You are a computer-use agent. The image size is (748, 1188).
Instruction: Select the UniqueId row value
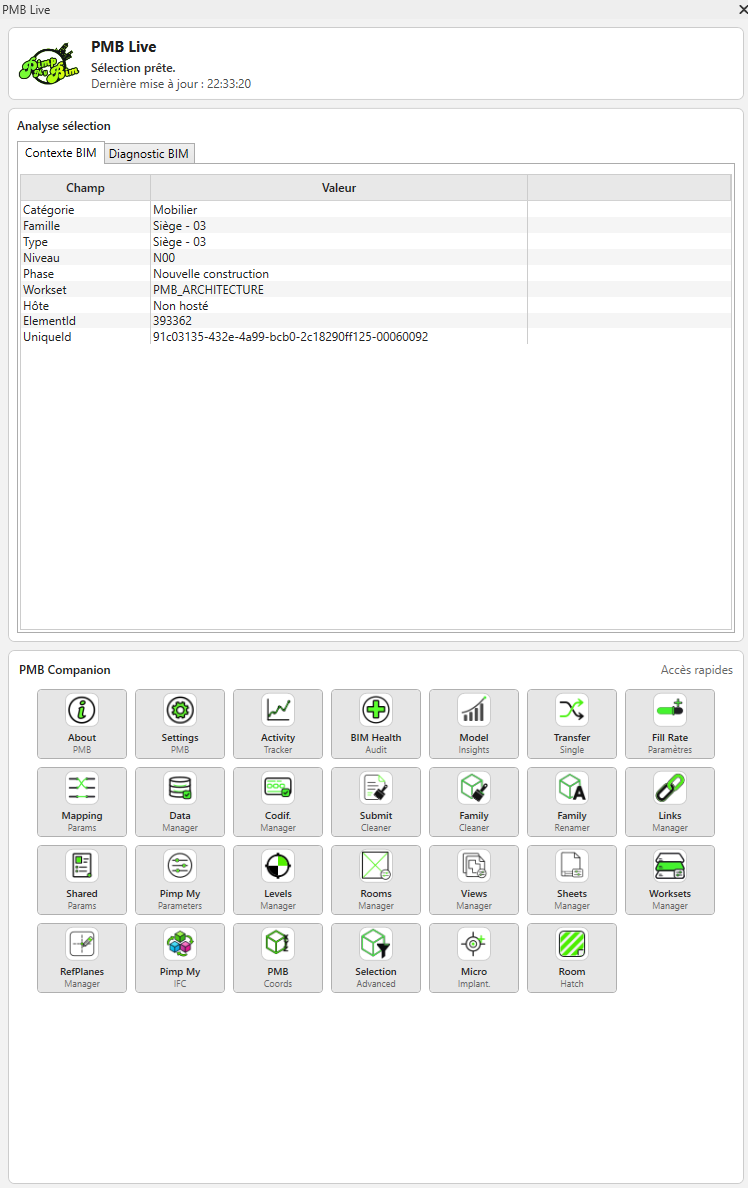click(x=290, y=336)
